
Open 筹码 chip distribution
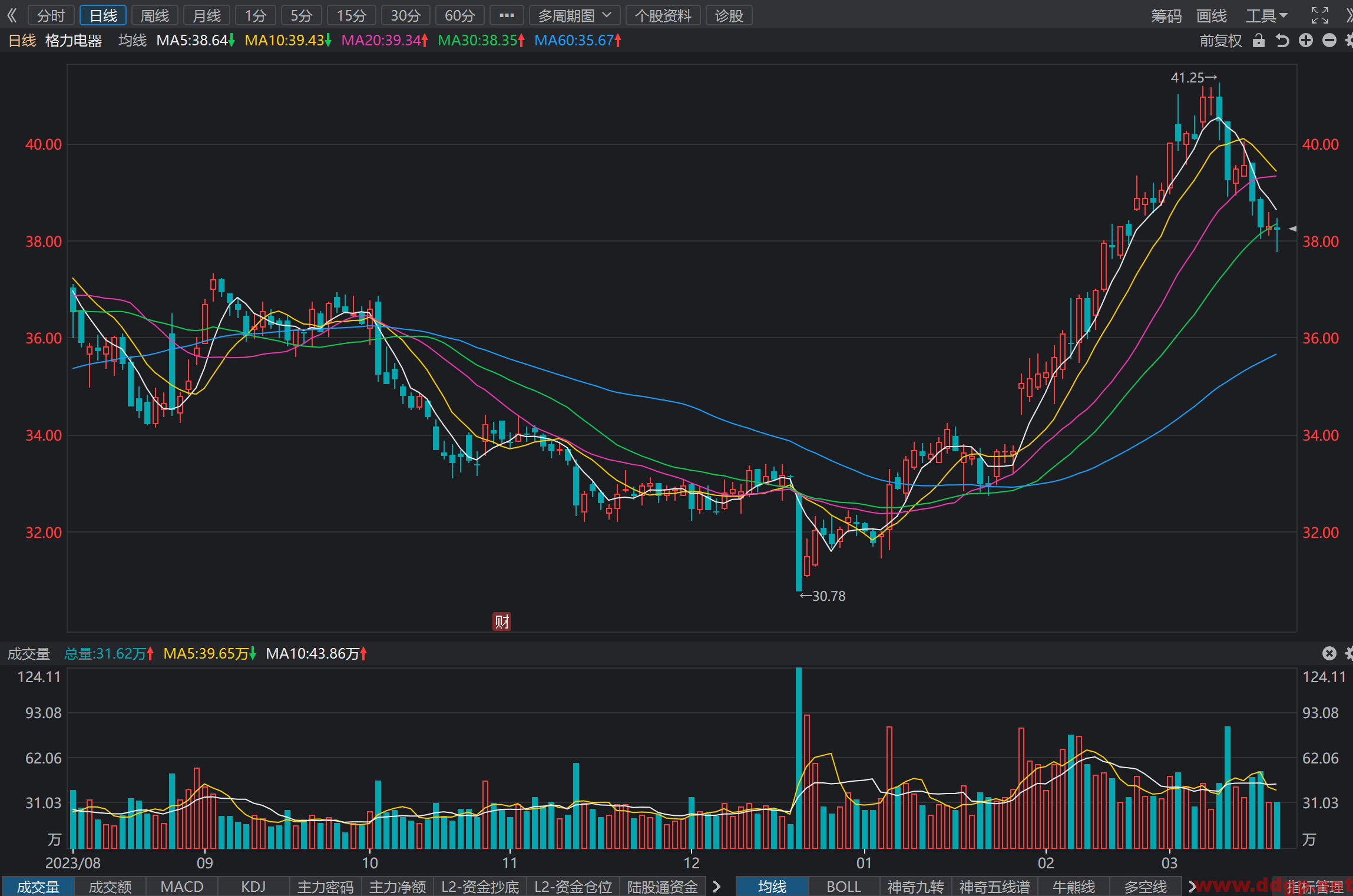[1166, 16]
